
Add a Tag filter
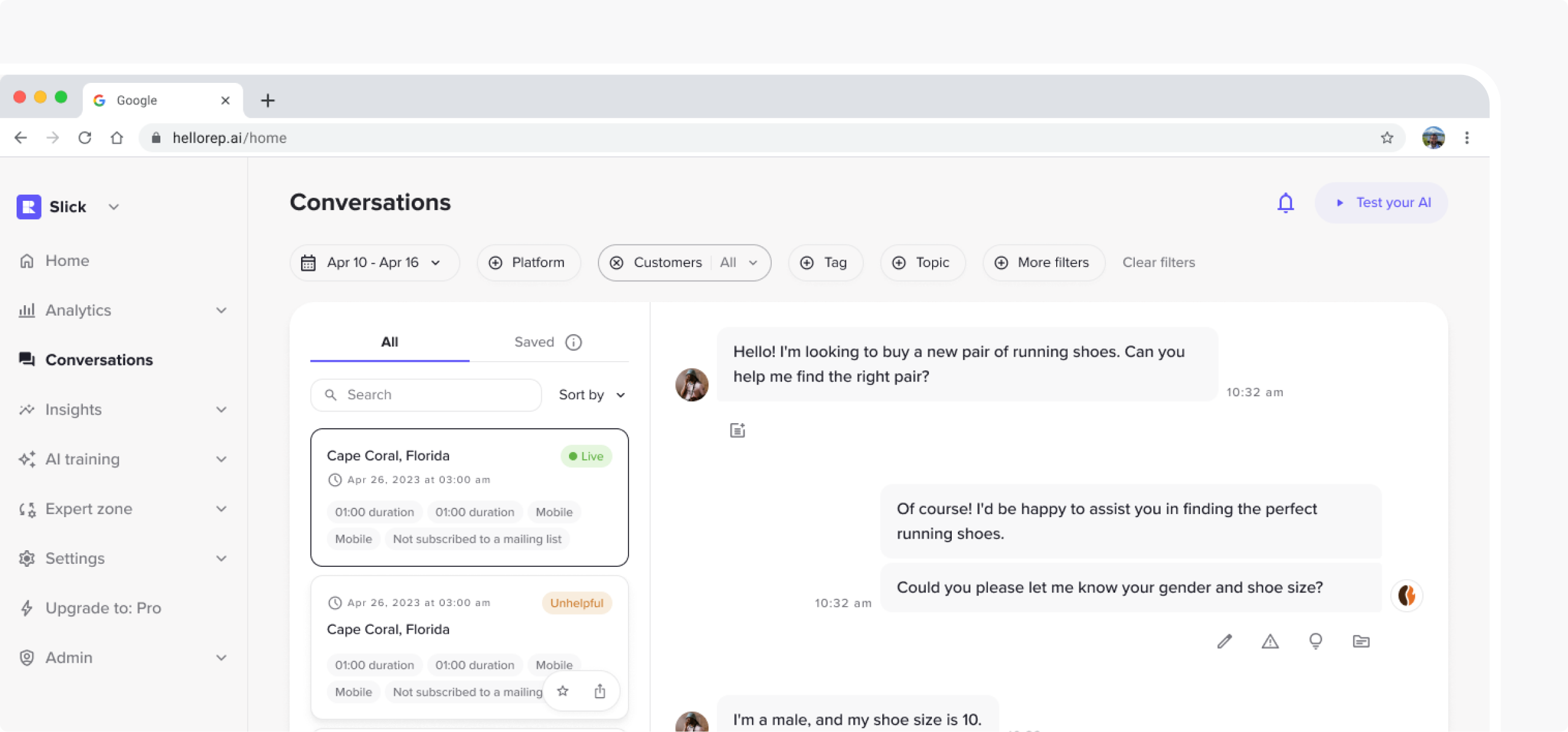click(826, 263)
